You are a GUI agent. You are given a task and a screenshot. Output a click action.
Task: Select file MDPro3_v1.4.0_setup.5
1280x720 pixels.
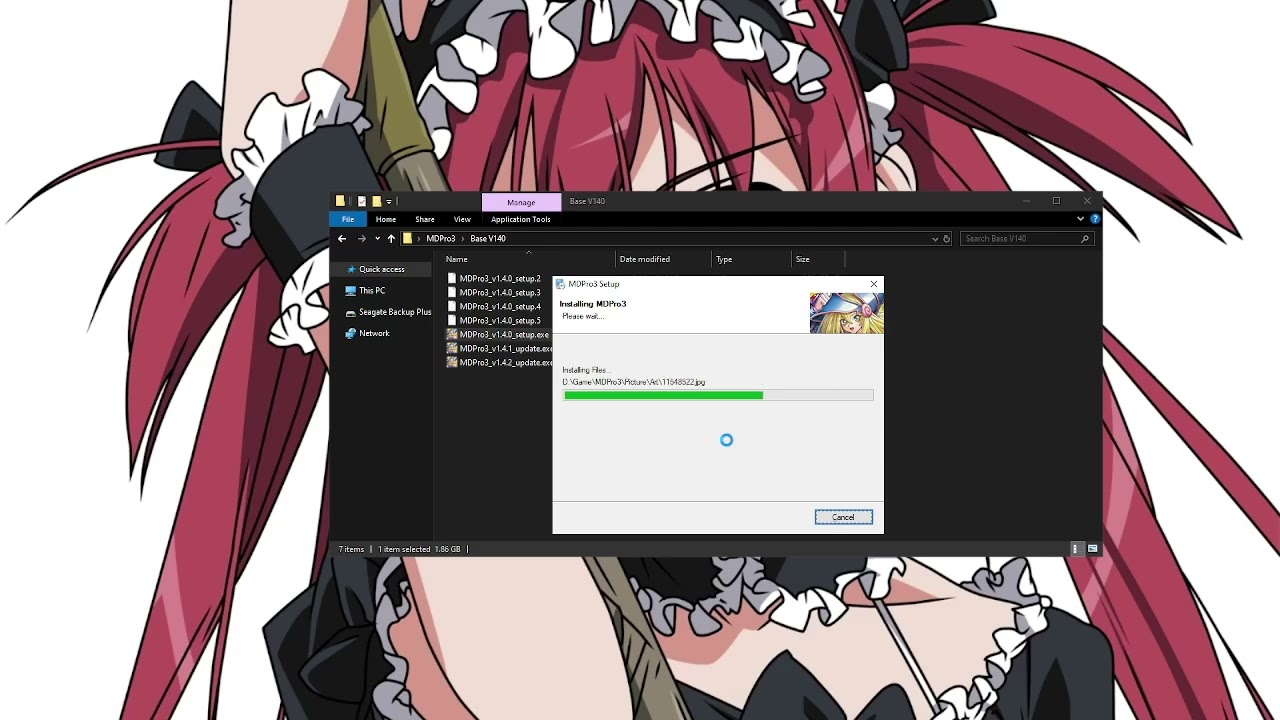tap(500, 321)
